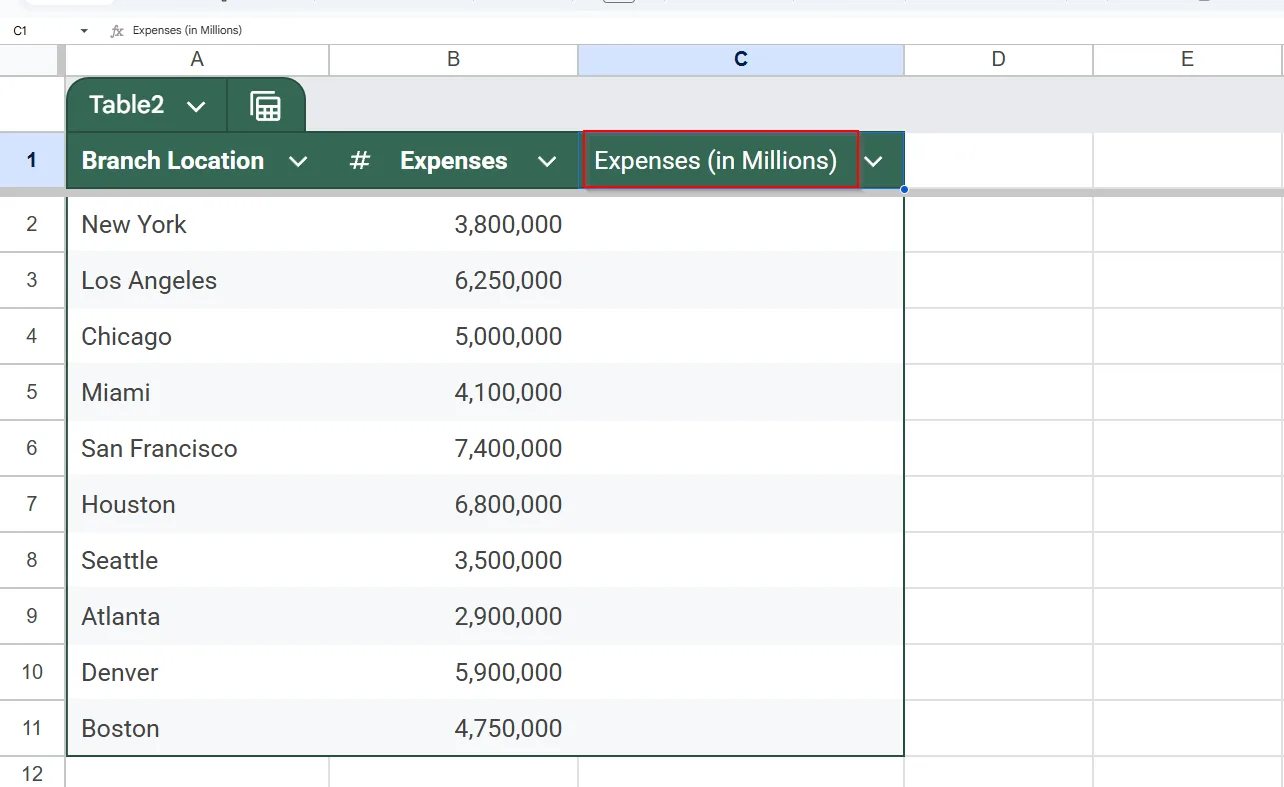The image size is (1284, 787).
Task: Click the Expenses header cell
Action: [x=453, y=161]
